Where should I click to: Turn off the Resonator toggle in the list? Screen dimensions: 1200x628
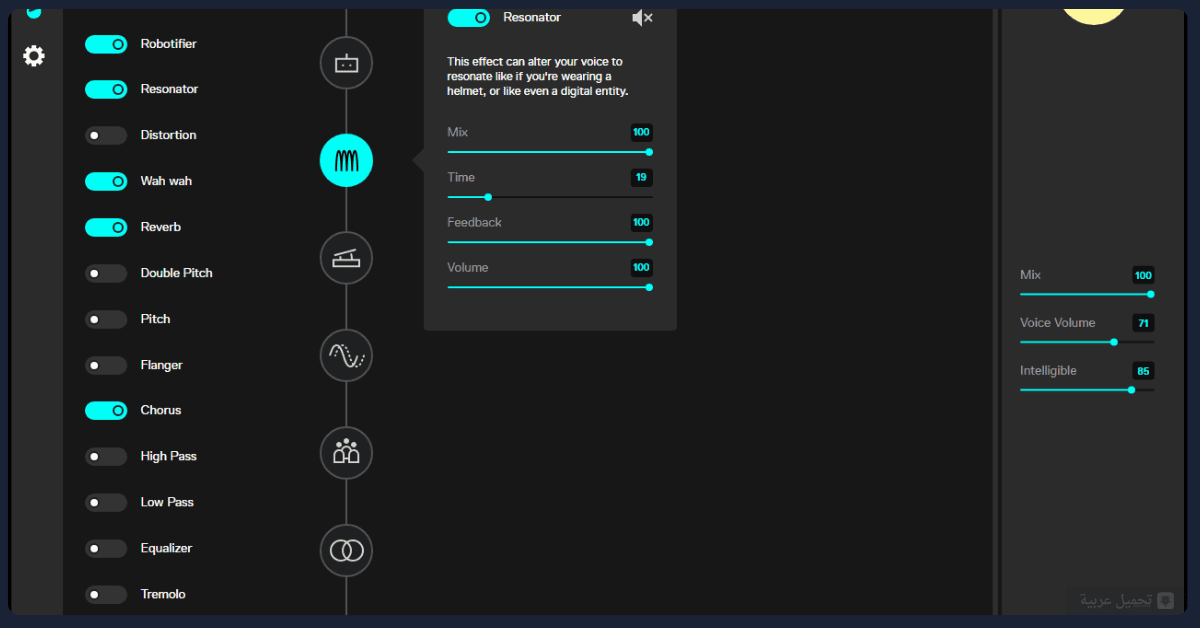pos(106,89)
